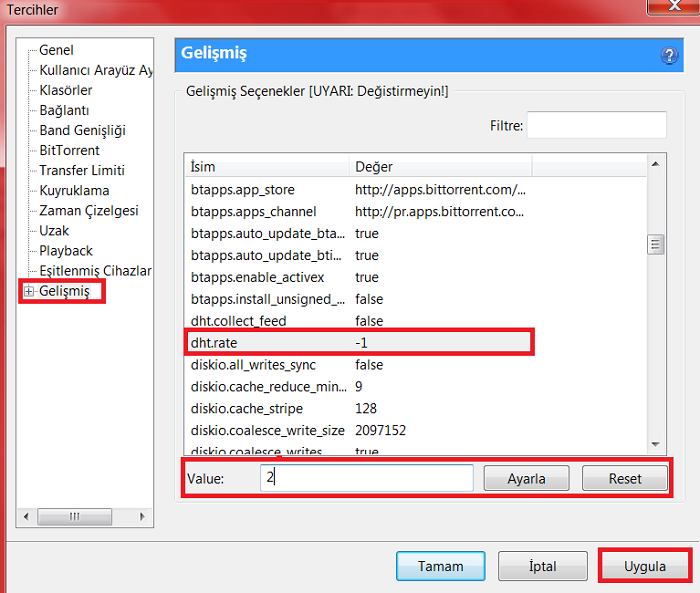Screen dimensions: 700x593
Task: Open Kullanıcı Arayüz settings category
Action: [96, 70]
